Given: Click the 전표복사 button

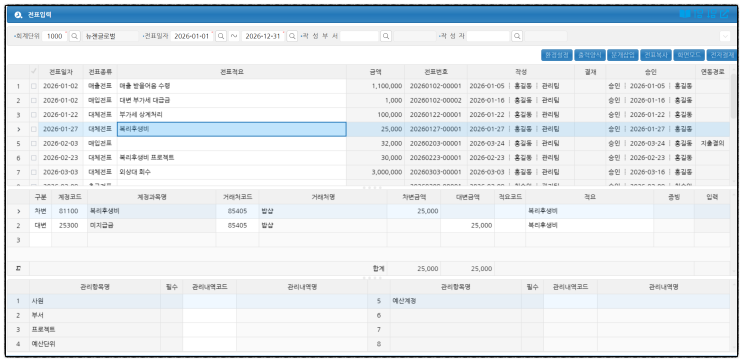Looking at the screenshot, I should coord(656,55).
